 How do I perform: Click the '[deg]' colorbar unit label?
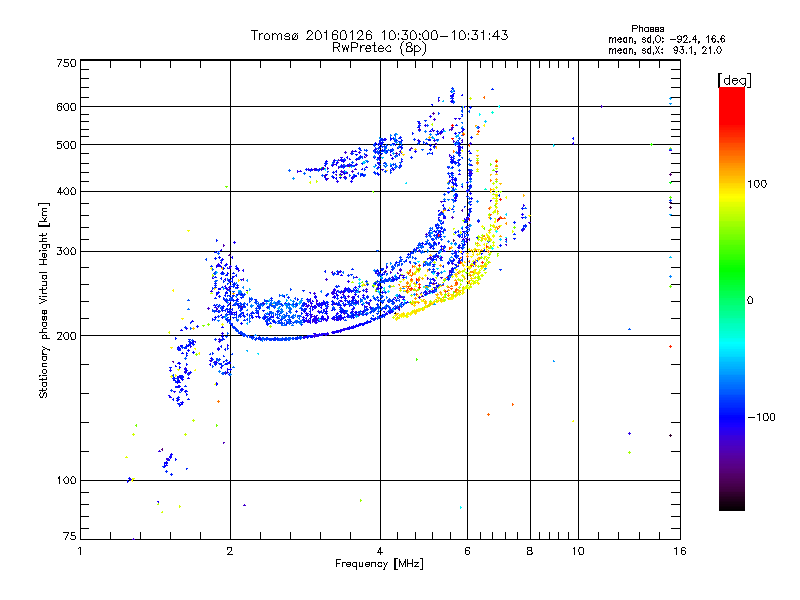coord(734,80)
